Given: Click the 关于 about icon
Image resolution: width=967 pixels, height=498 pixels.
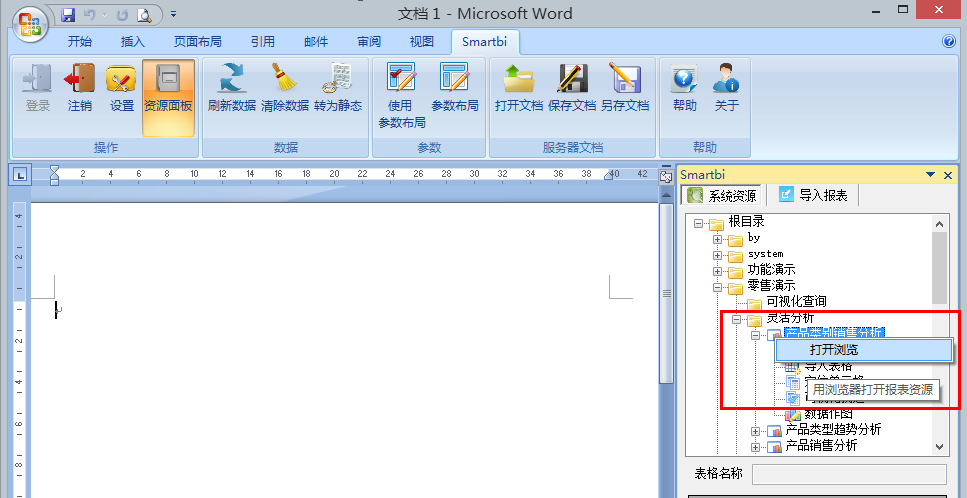Looking at the screenshot, I should (x=726, y=78).
